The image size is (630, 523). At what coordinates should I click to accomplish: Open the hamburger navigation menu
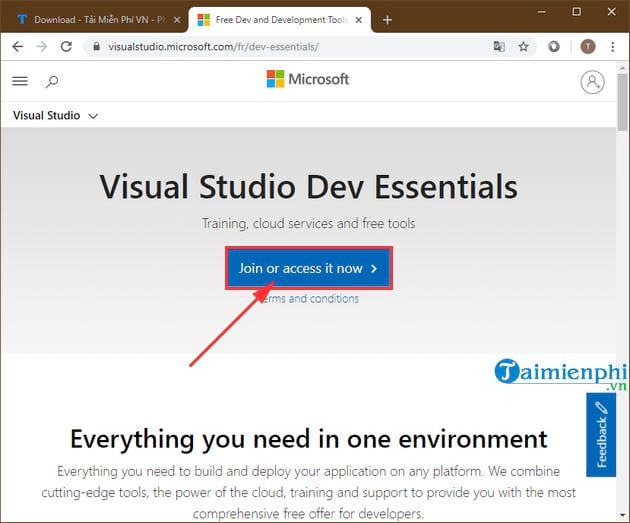(x=20, y=82)
